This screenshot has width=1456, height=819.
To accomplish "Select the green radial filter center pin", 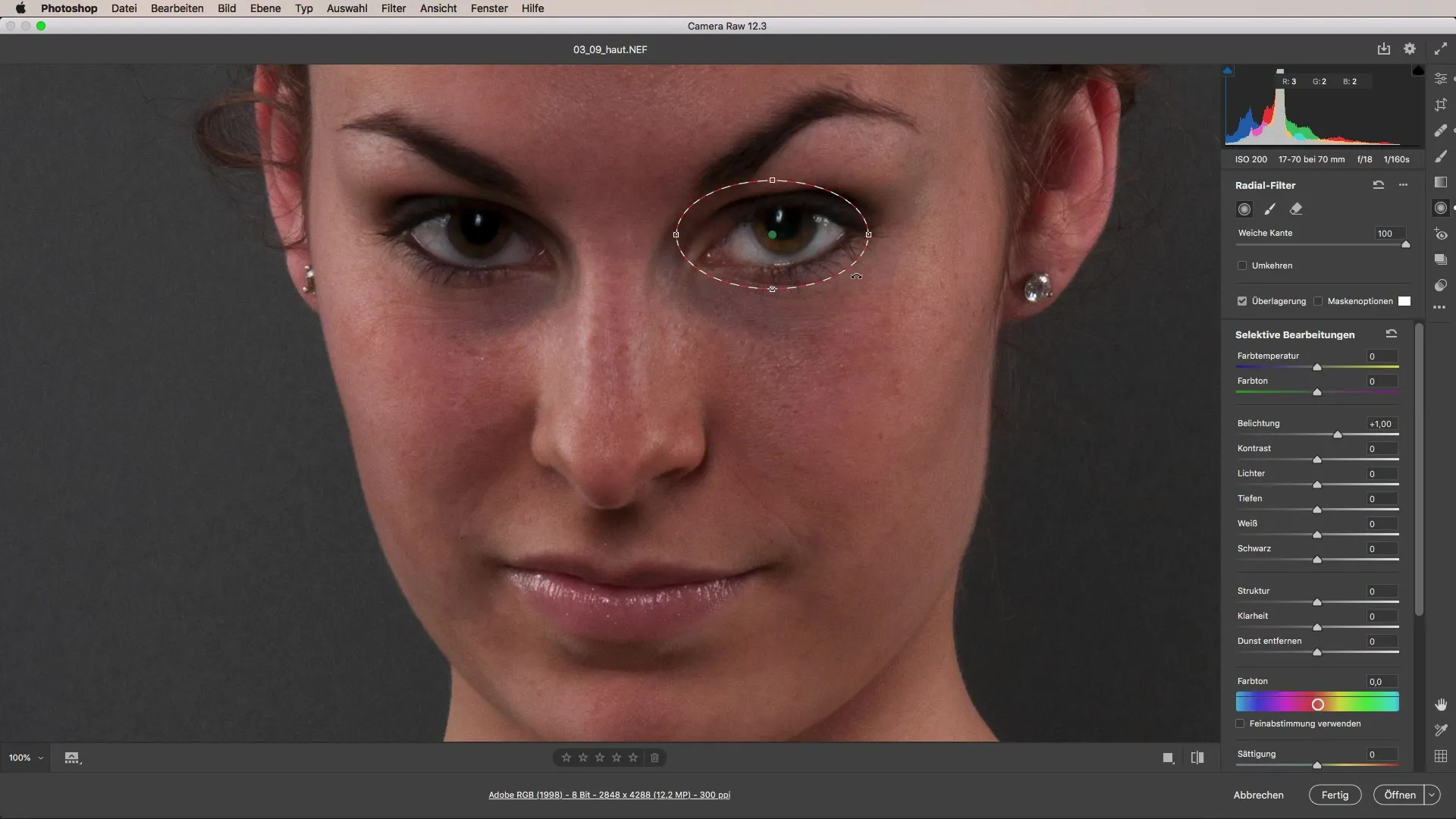I will coord(772,235).
